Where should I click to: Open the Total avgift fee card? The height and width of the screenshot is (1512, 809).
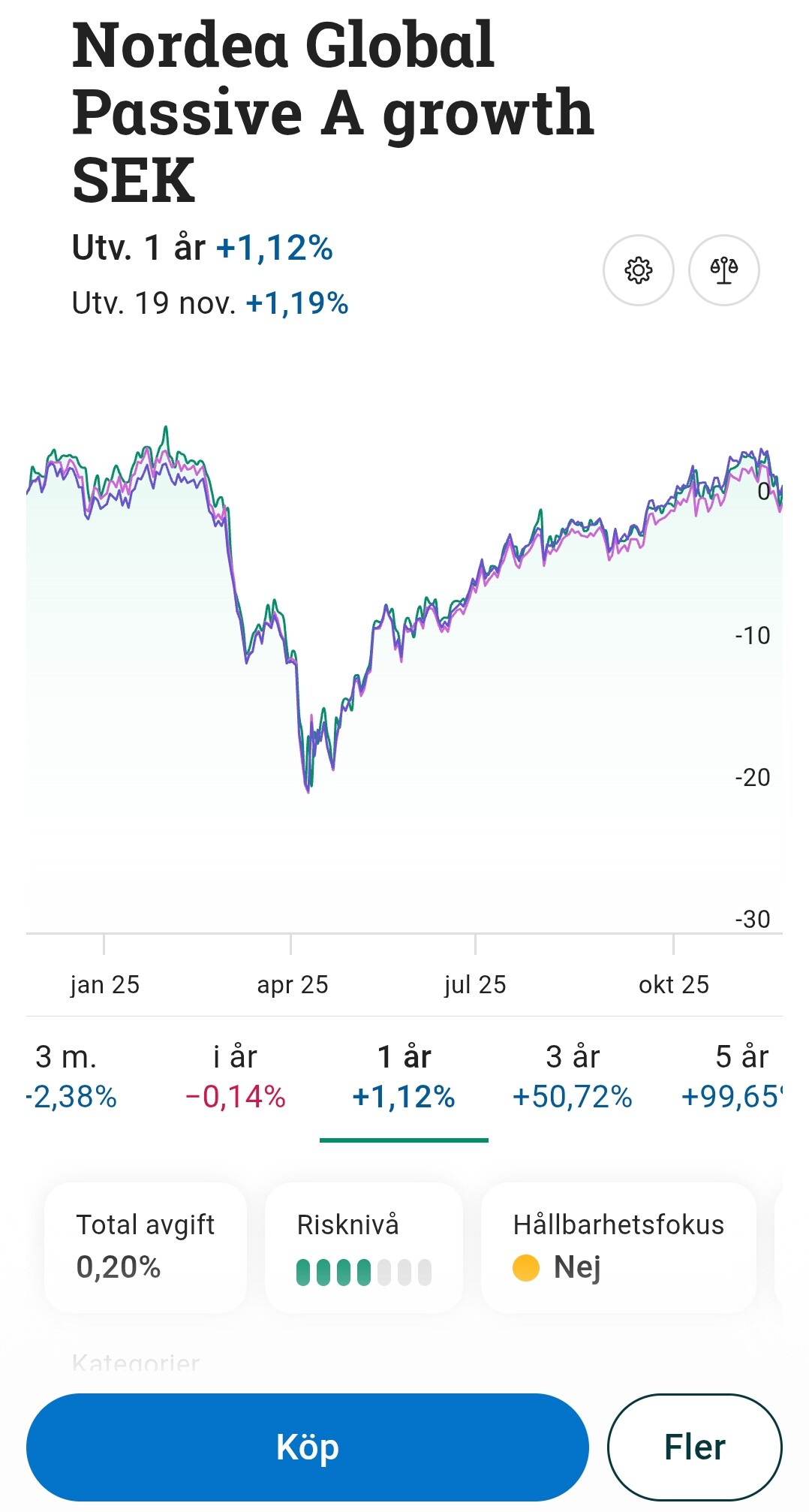pyautogui.click(x=146, y=1247)
